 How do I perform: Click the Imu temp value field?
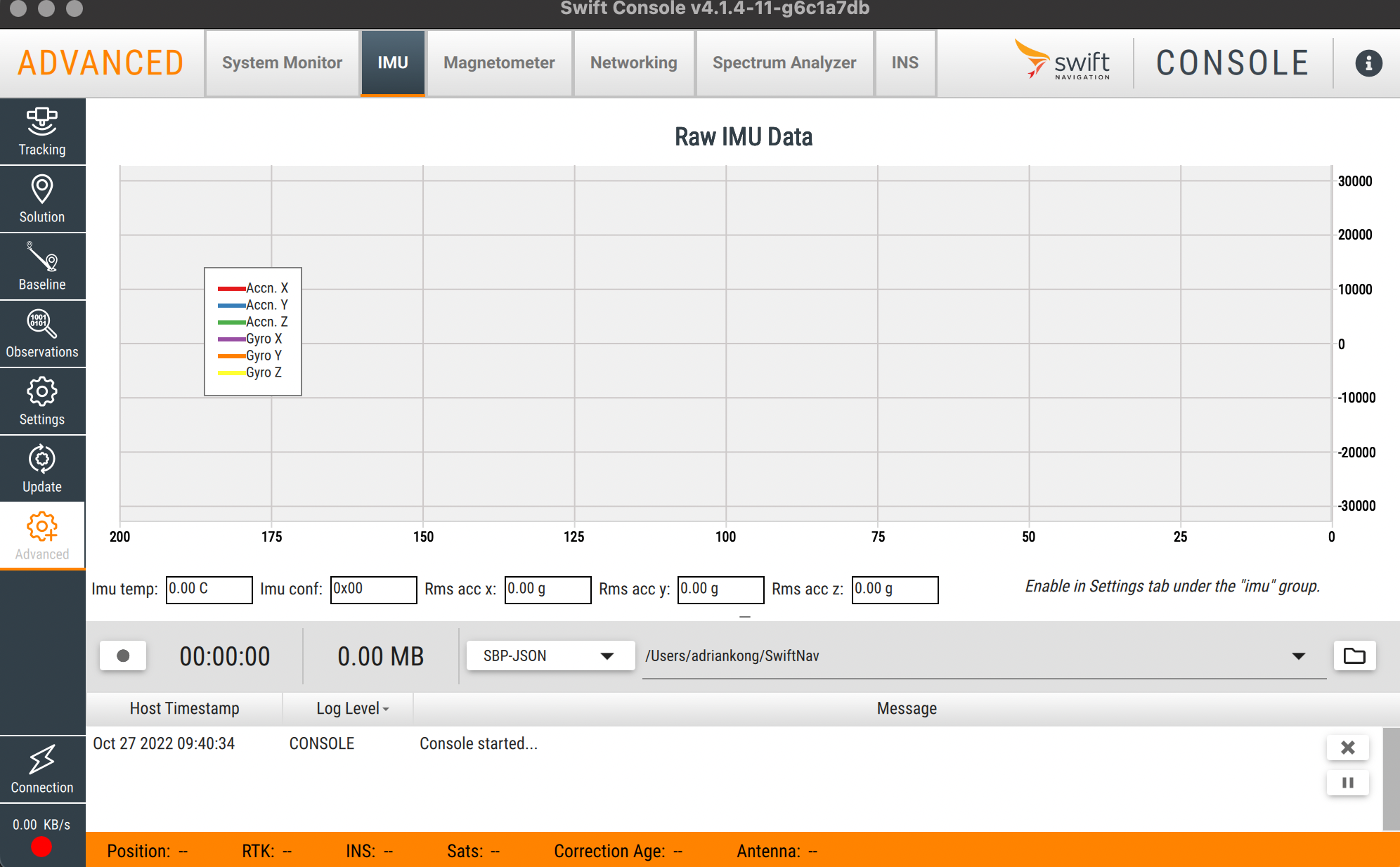coord(209,589)
